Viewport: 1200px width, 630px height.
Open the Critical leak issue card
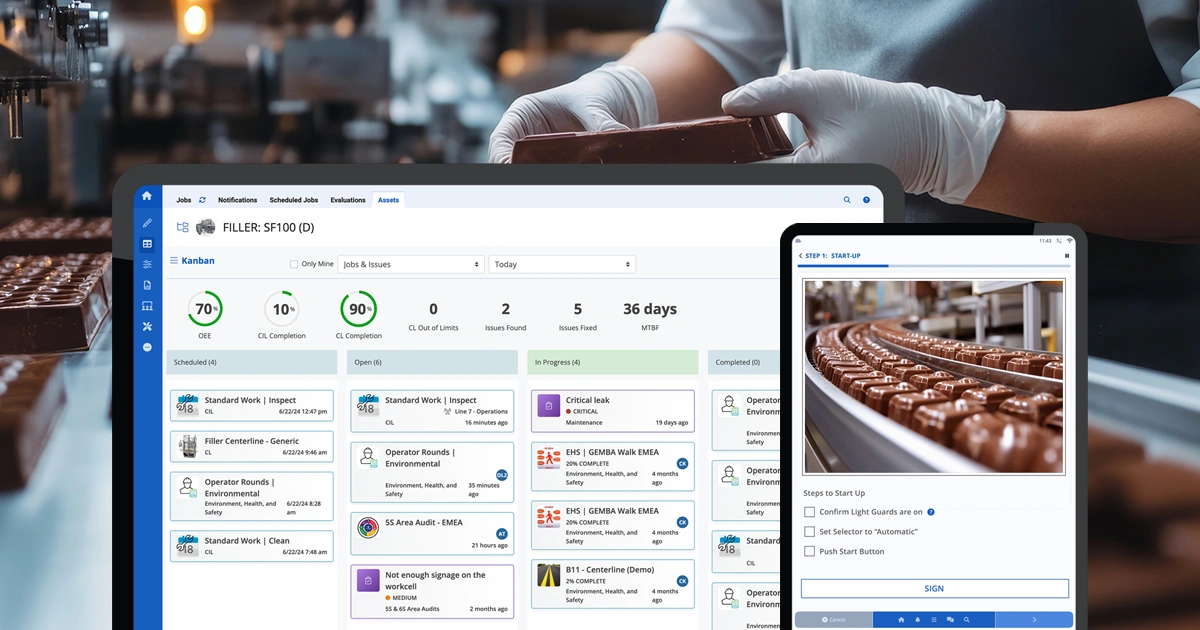[612, 410]
